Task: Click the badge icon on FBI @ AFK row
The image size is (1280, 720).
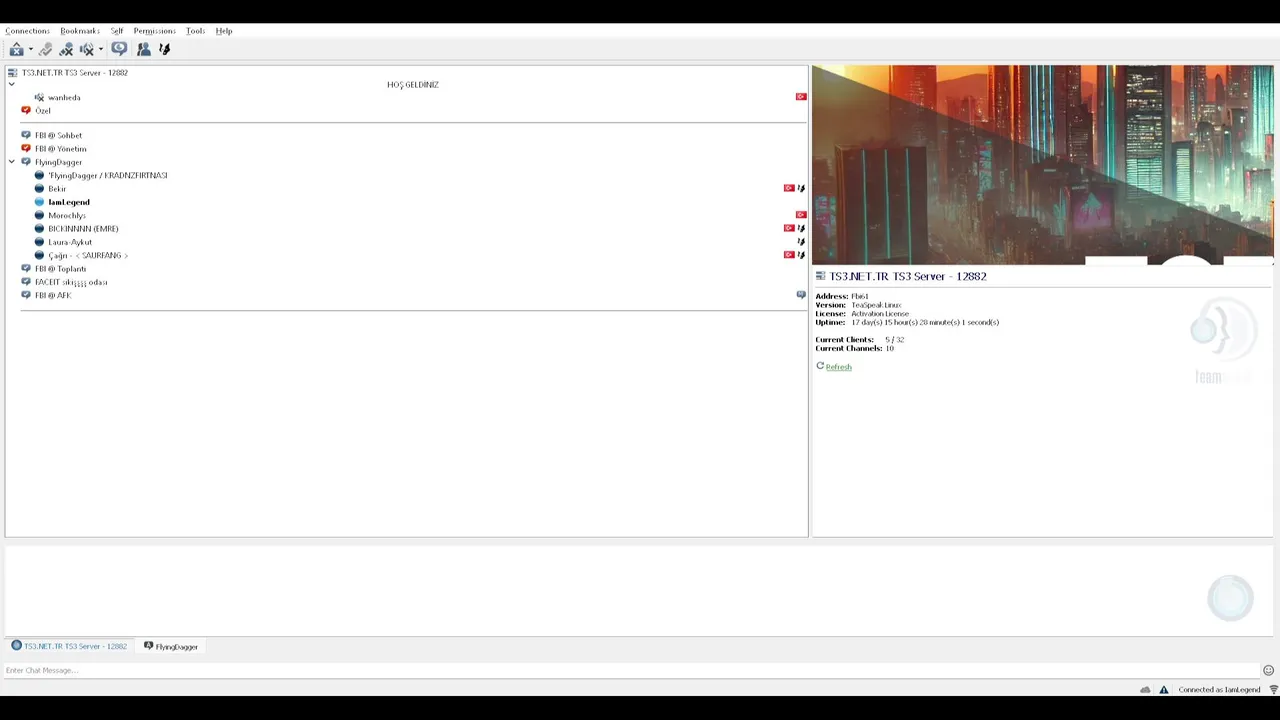Action: click(x=801, y=295)
